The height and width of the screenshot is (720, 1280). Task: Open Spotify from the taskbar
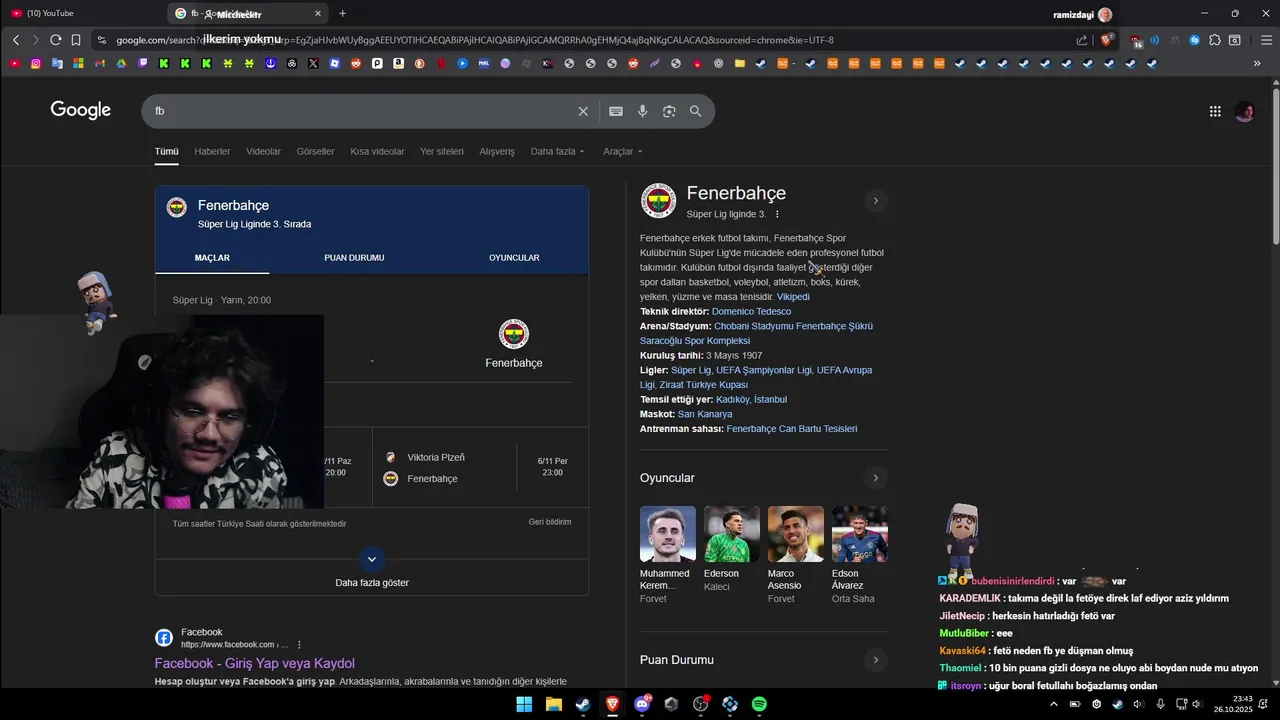(759, 704)
